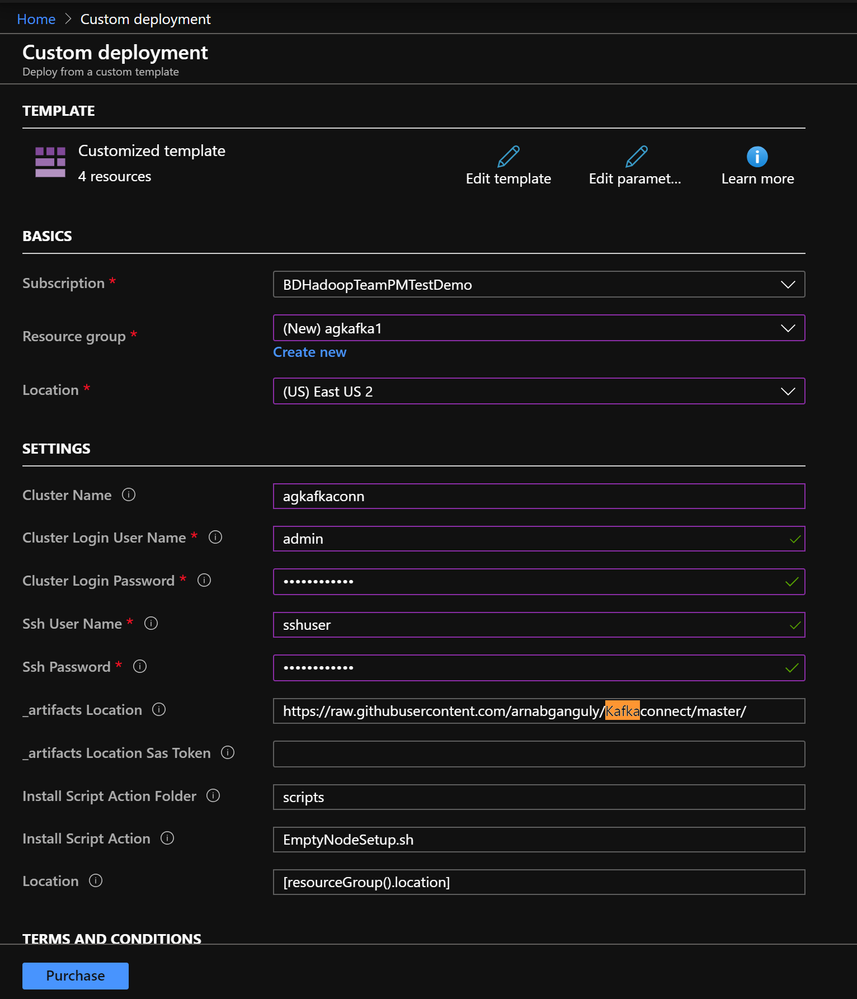Click the [resourceGroup().location] field
857x999 pixels.
tap(539, 882)
